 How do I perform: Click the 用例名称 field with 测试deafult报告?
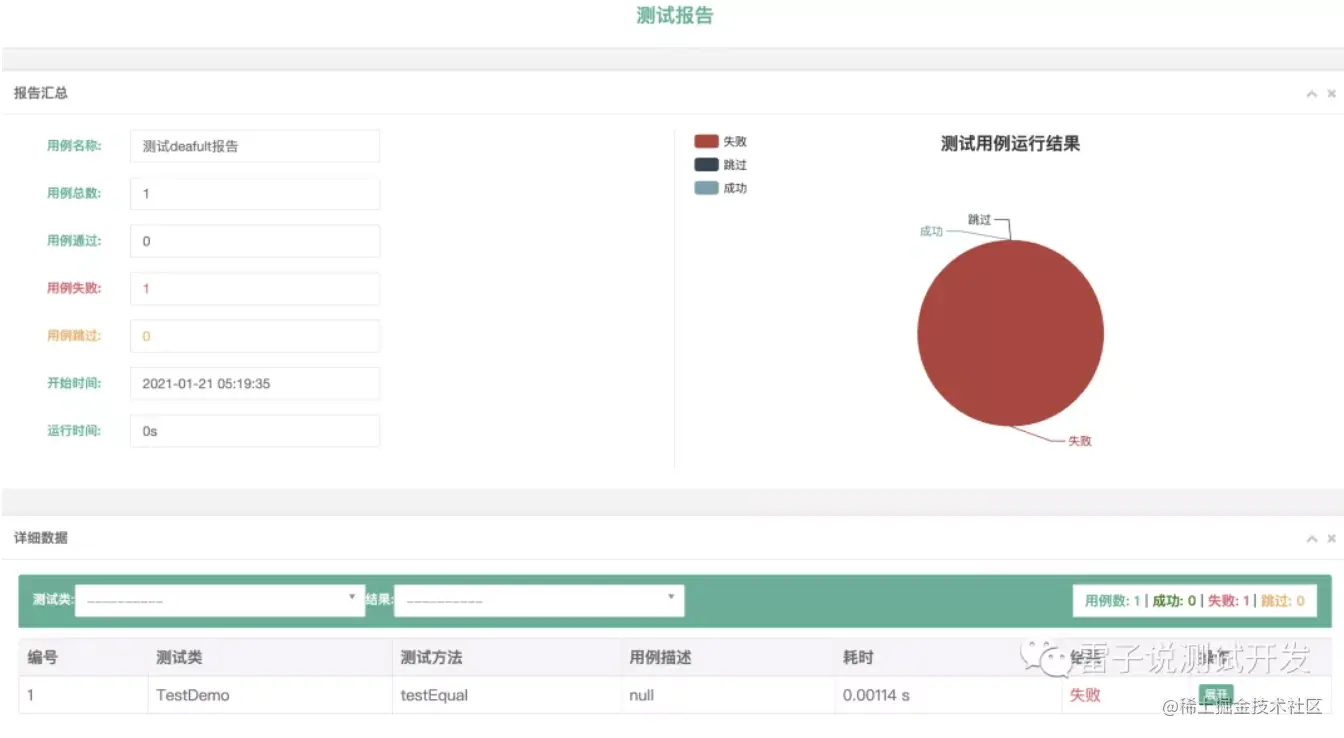point(255,146)
